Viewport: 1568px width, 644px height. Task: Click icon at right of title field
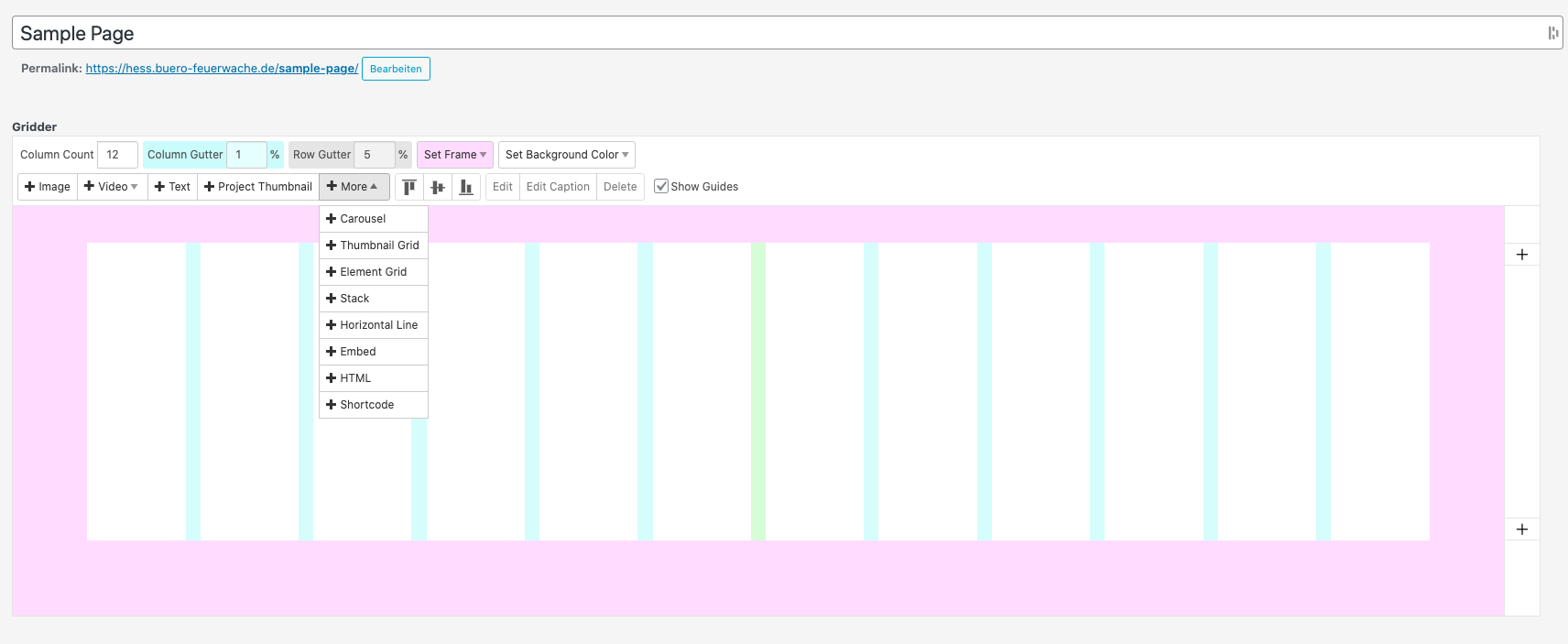tap(1552, 33)
